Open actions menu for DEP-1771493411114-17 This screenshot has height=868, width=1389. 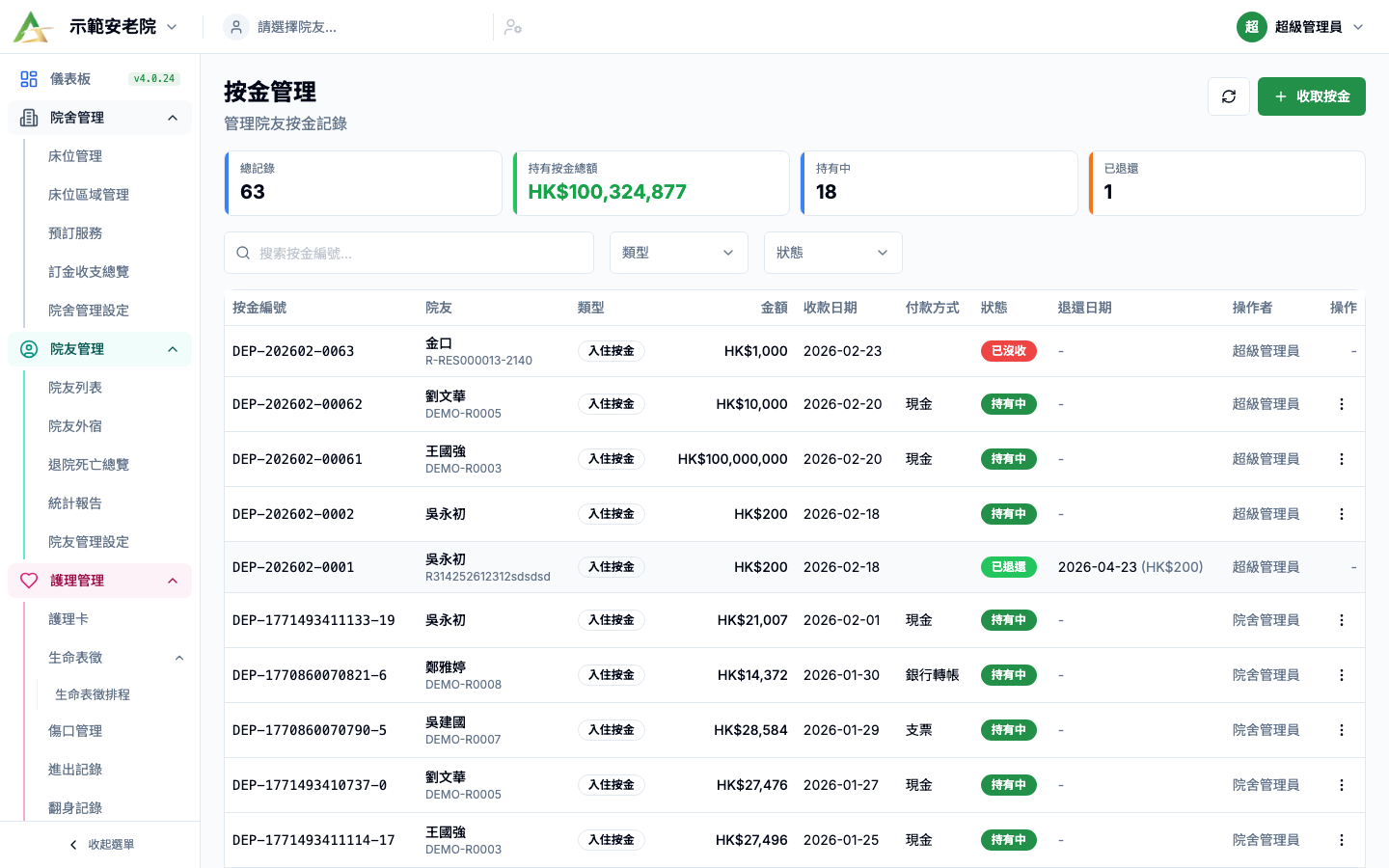(1342, 840)
